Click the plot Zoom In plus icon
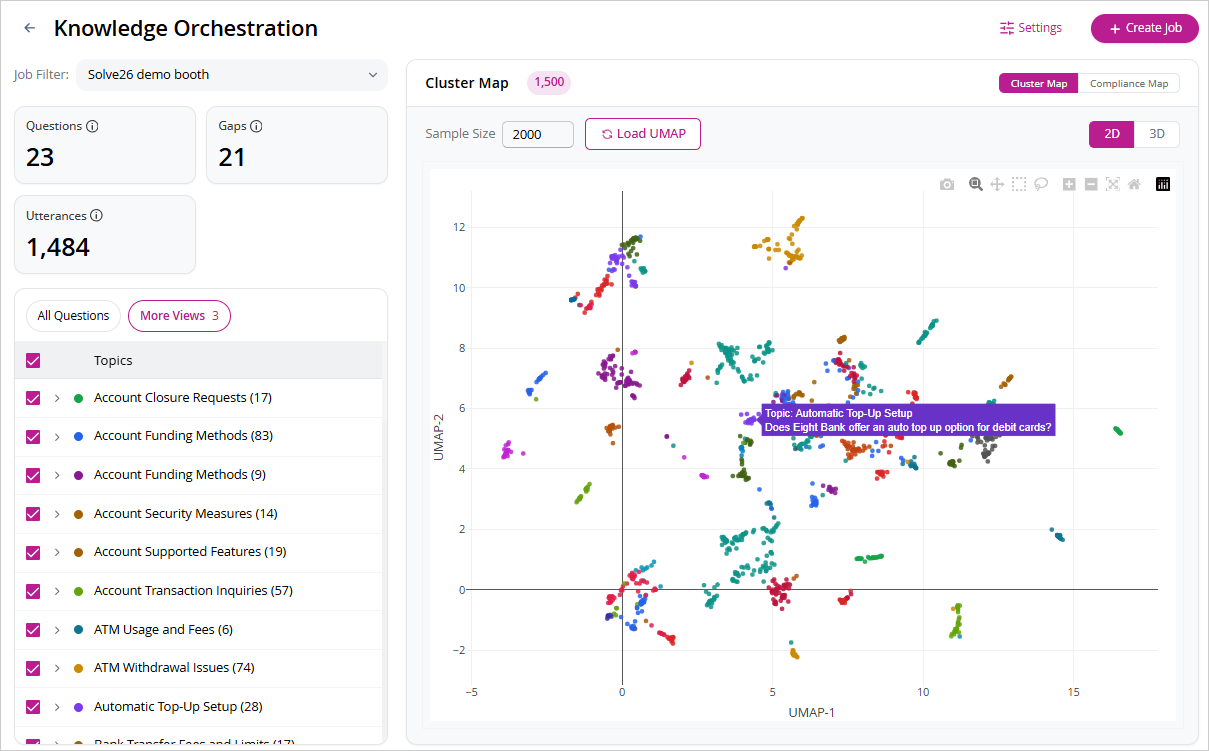Screen dimensions: 1209x751 (1069, 184)
